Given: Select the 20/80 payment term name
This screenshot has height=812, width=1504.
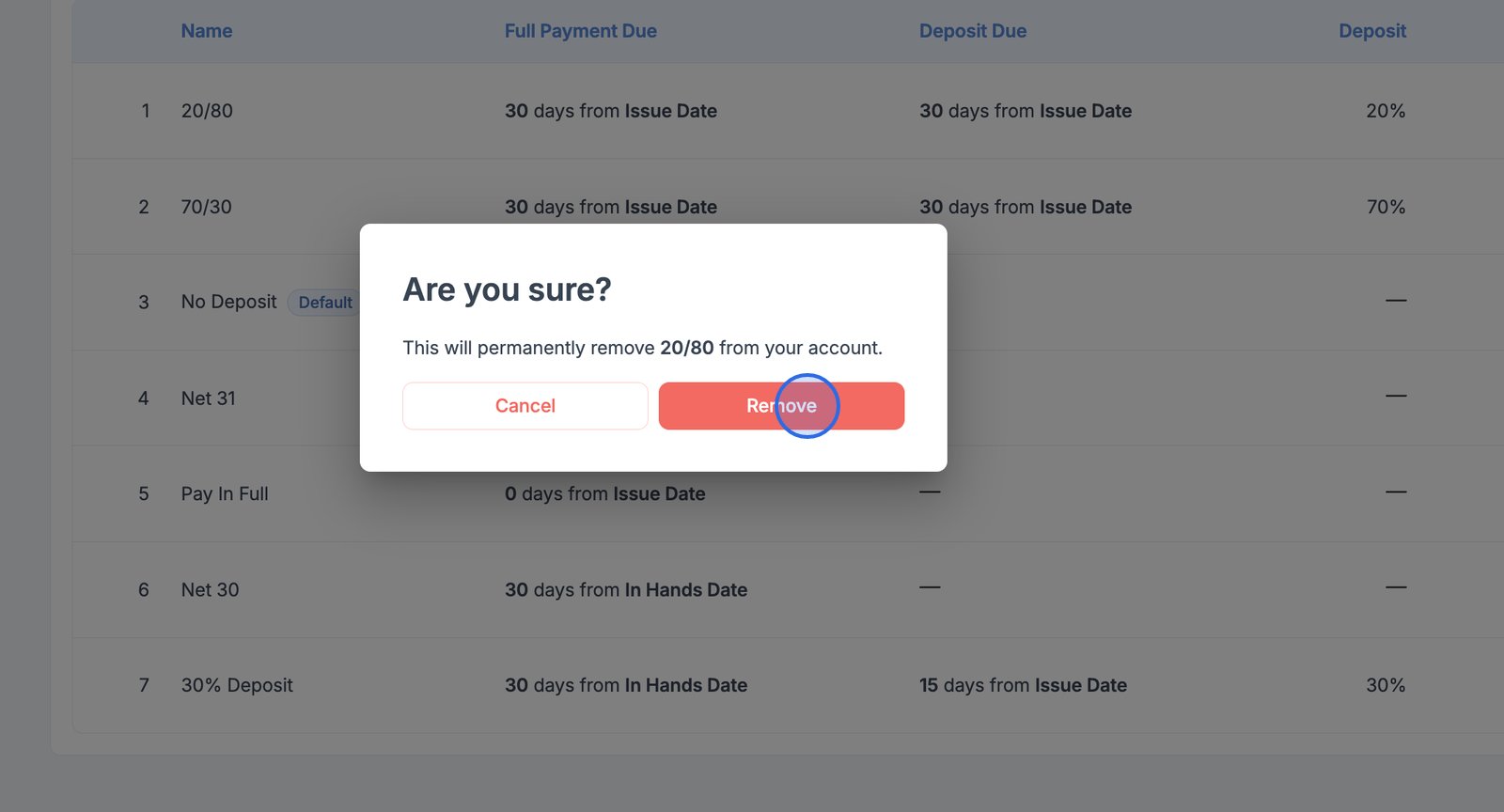Looking at the screenshot, I should [x=207, y=111].
